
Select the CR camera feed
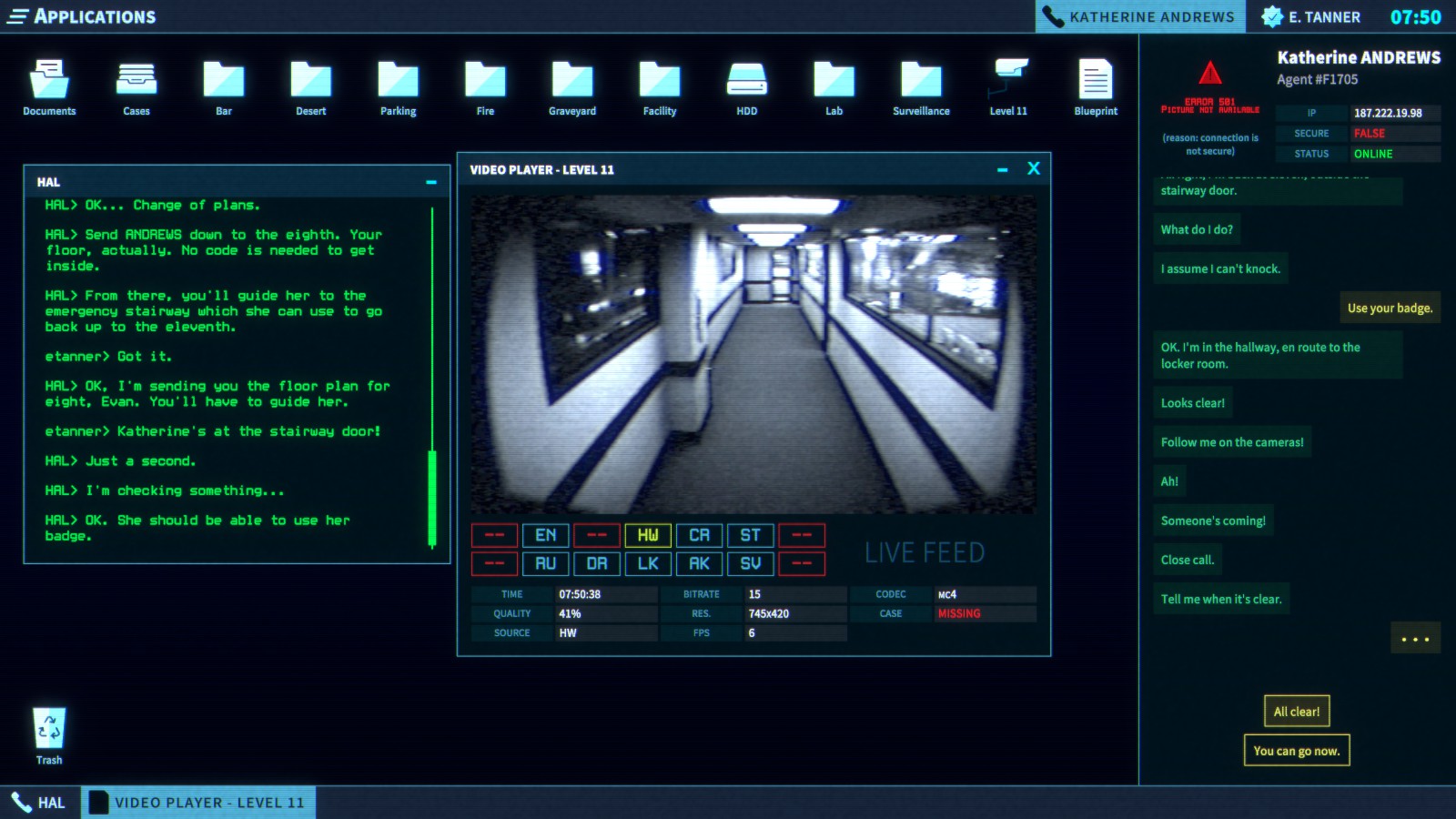coord(699,535)
